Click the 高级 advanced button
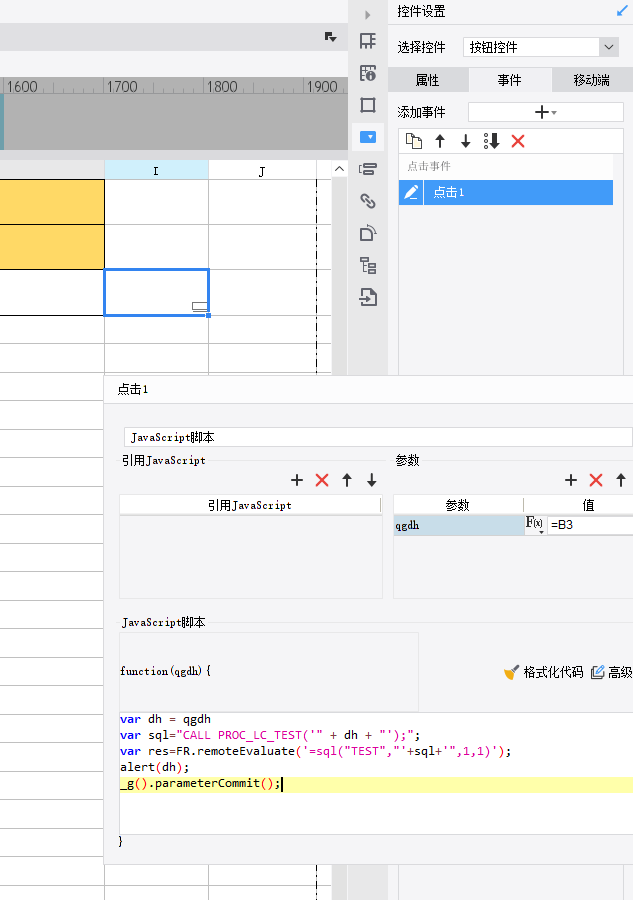The height and width of the screenshot is (900, 633). coord(612,672)
